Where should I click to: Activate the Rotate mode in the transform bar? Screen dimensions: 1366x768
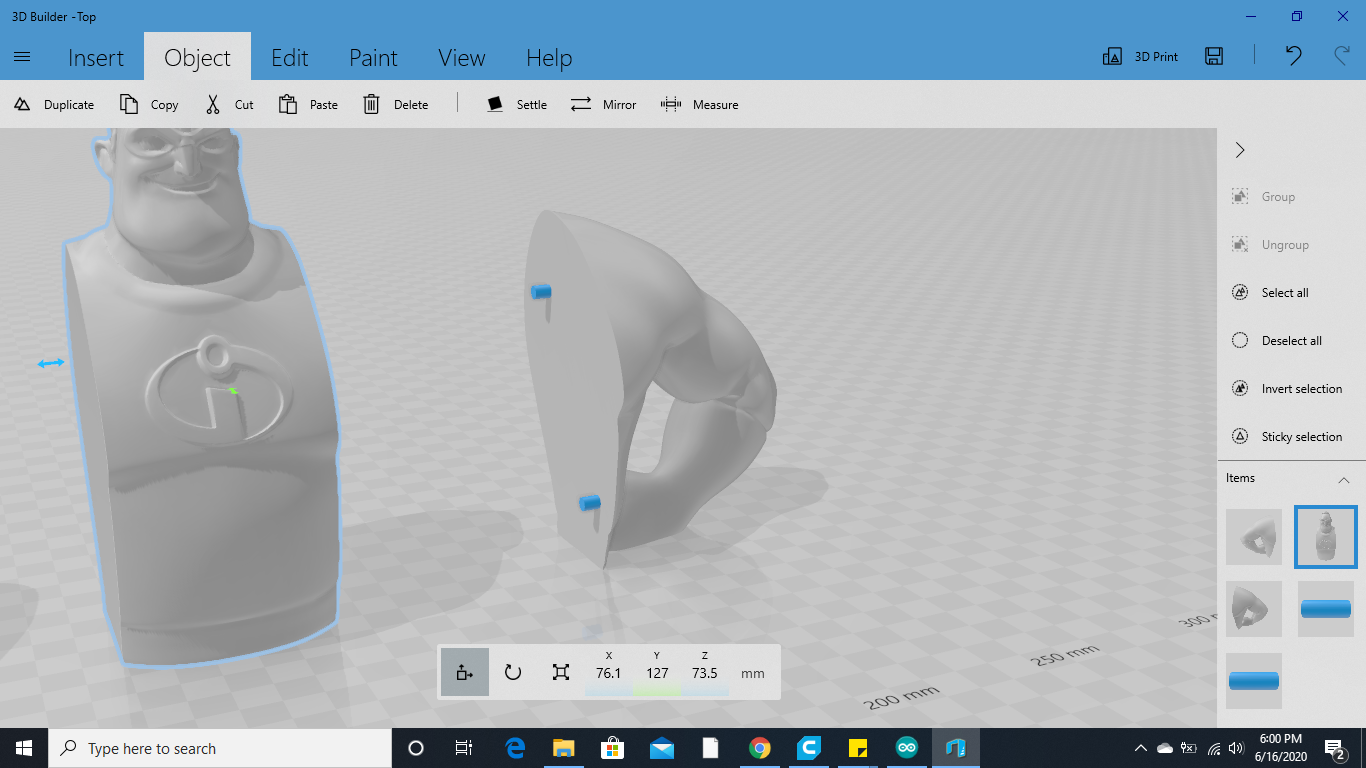(x=513, y=671)
